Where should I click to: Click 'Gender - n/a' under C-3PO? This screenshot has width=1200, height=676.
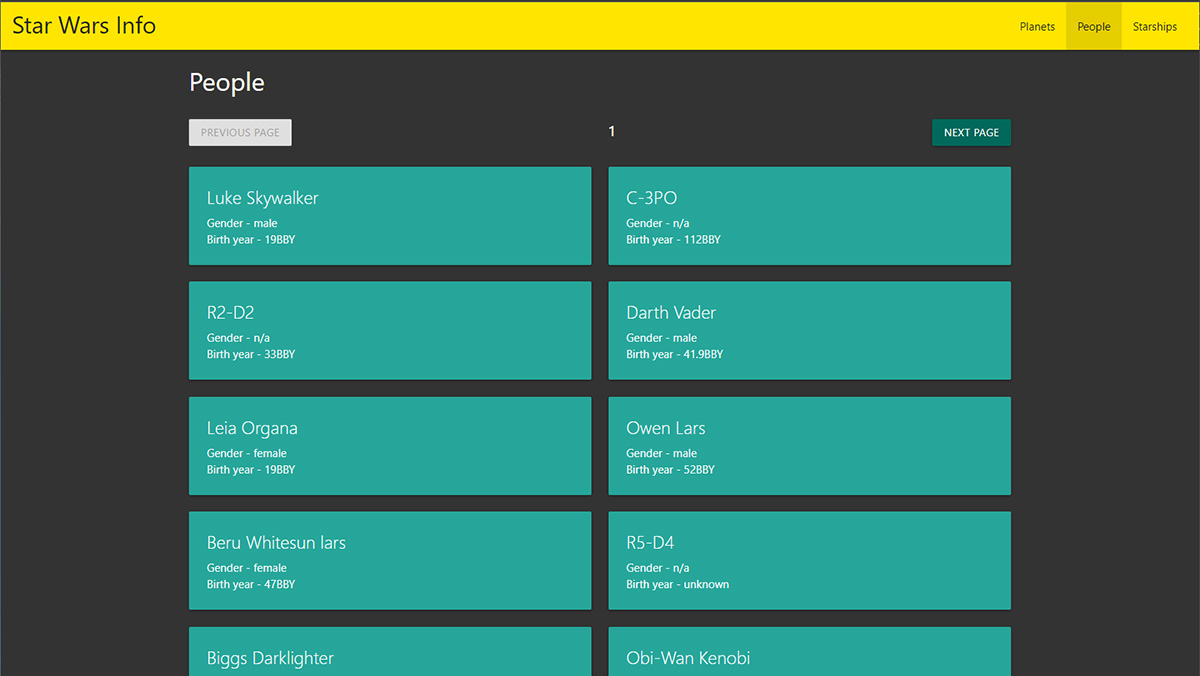[x=658, y=224]
